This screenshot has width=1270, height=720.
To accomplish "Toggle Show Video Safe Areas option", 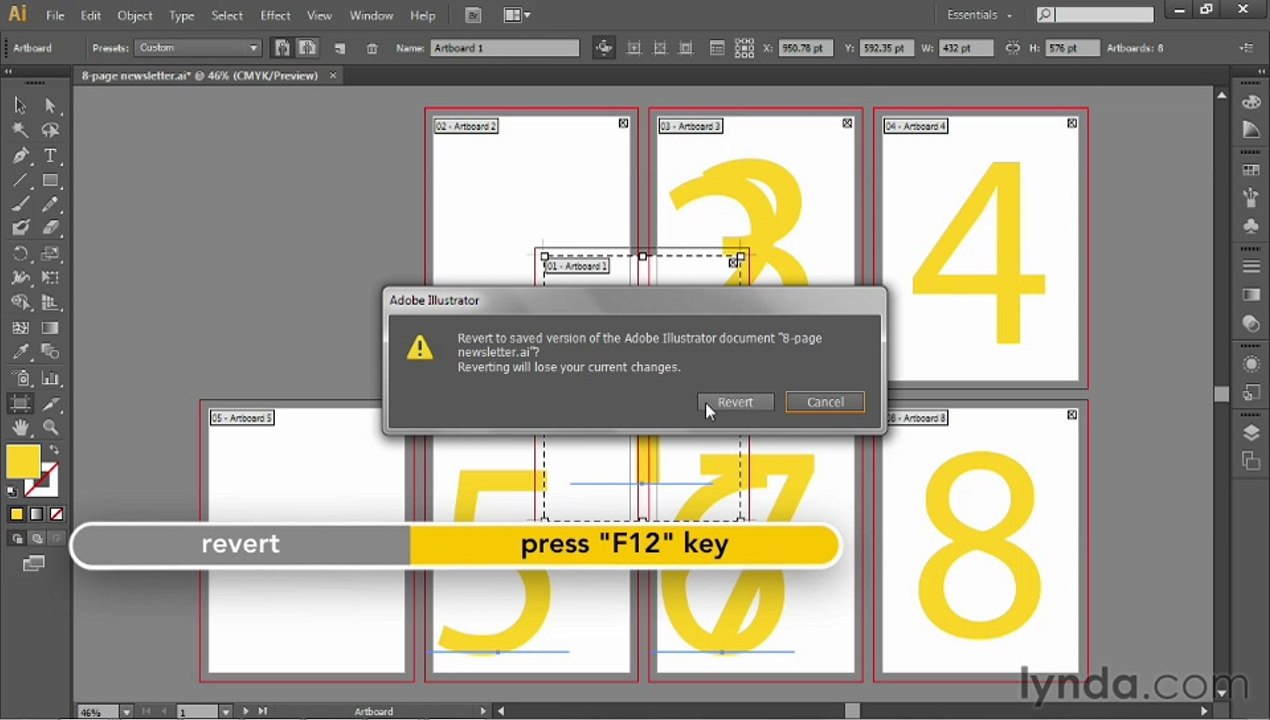I will (x=686, y=48).
